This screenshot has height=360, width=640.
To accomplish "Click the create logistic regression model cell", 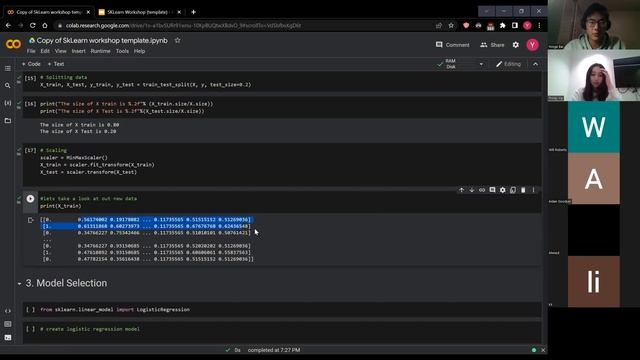I will pyautogui.click(x=282, y=332).
